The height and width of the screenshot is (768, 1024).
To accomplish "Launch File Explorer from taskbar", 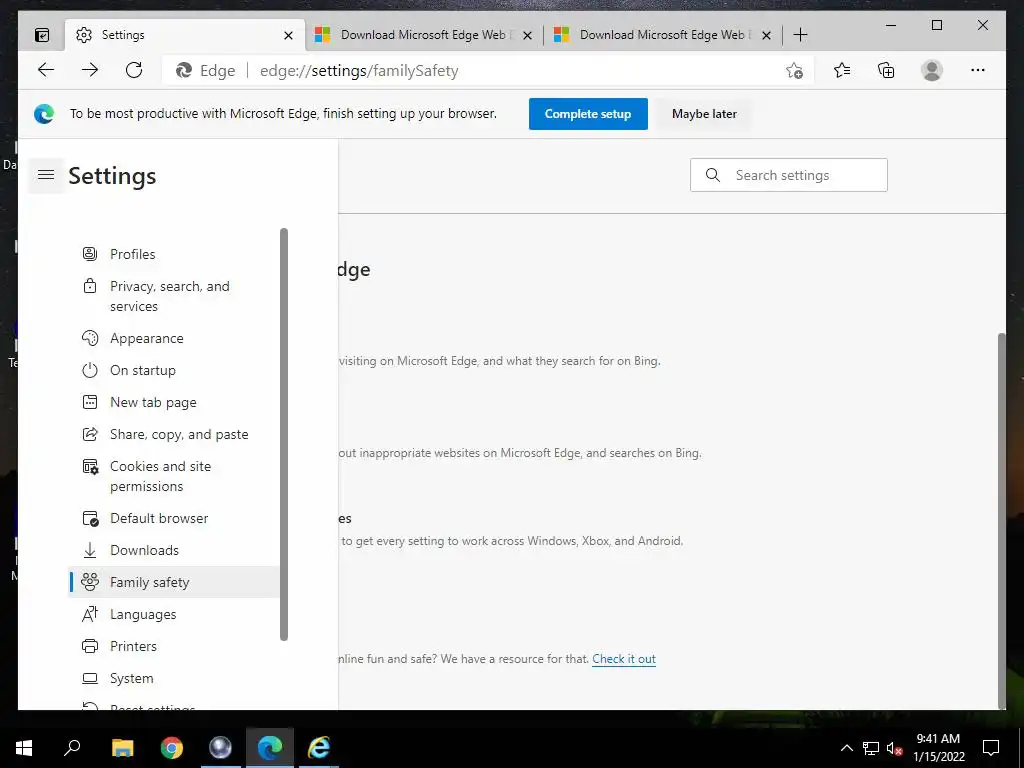I will (122, 748).
